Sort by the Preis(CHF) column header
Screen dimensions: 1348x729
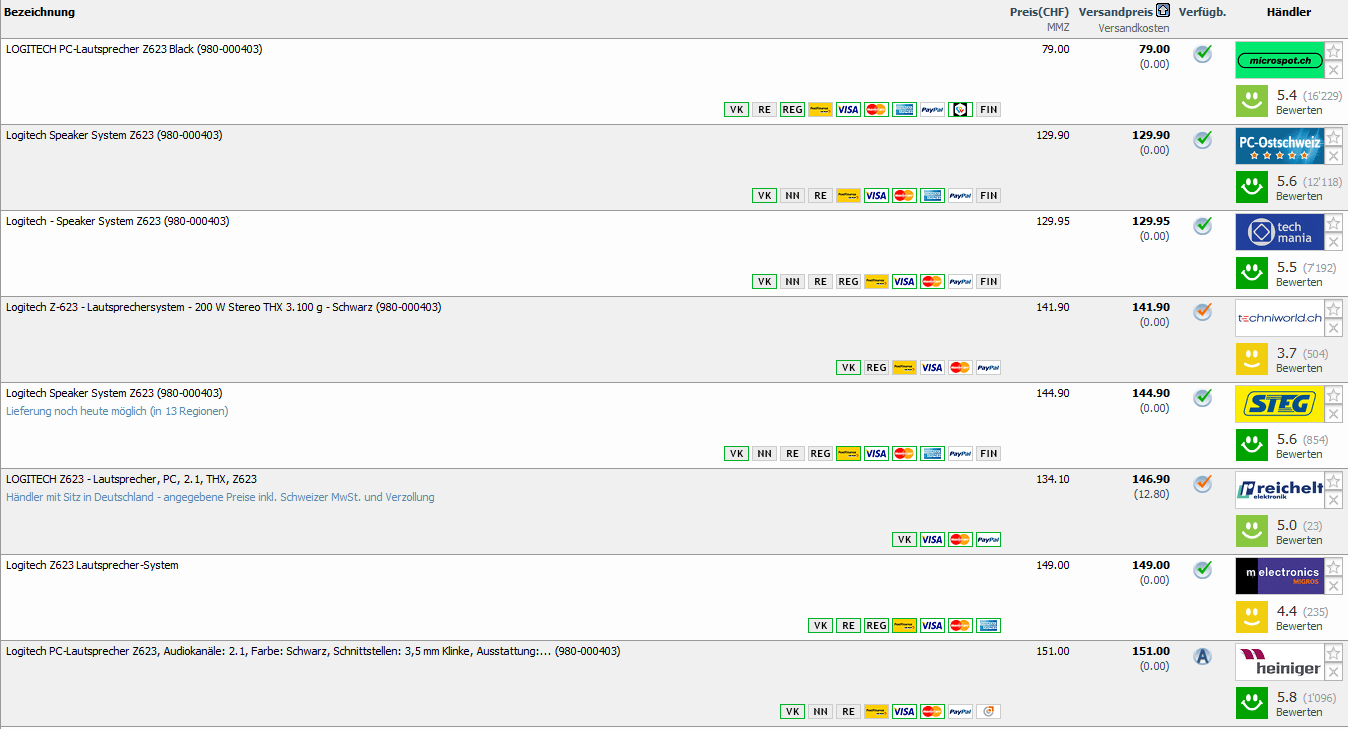[1039, 12]
